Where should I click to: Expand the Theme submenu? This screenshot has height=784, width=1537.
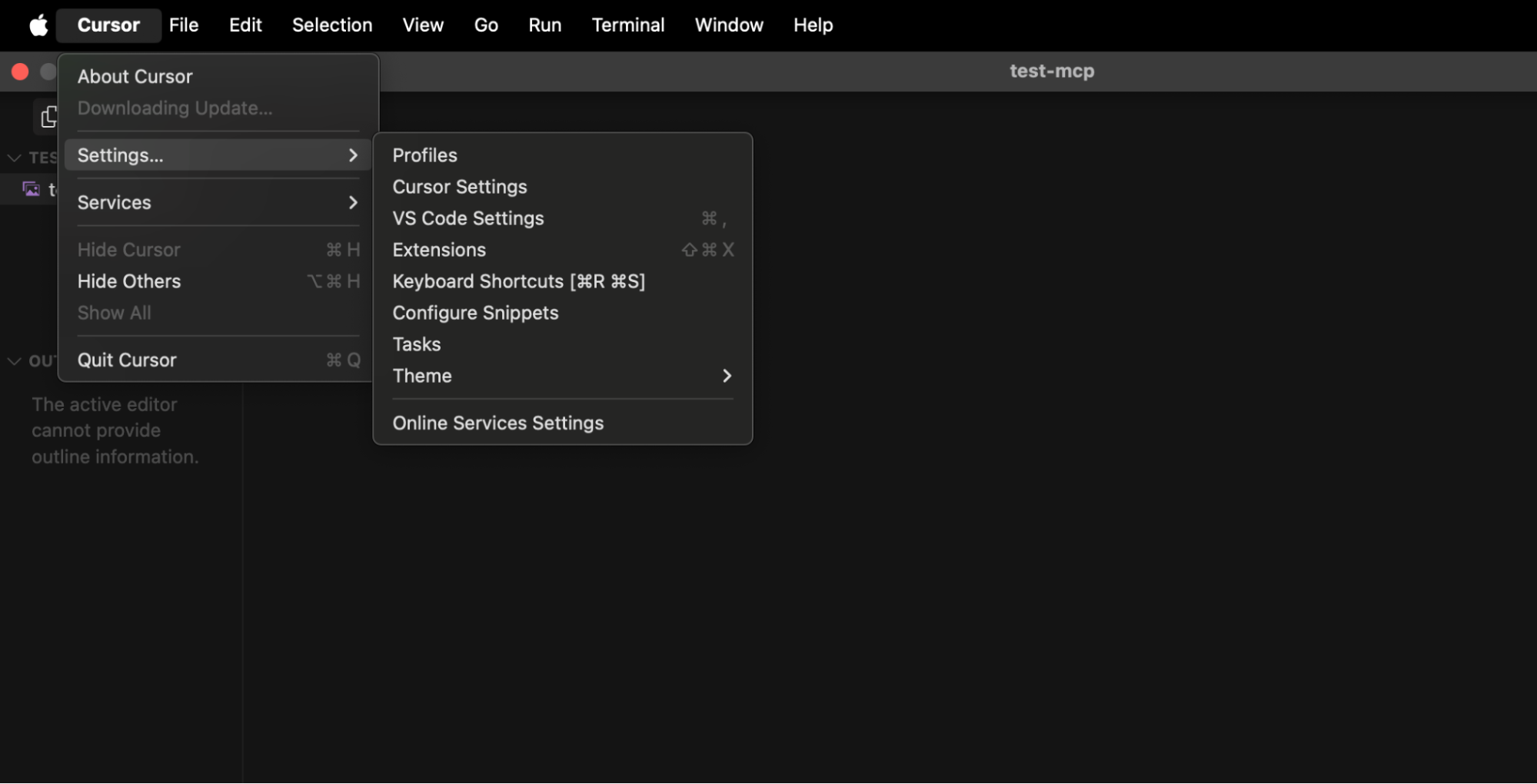563,376
